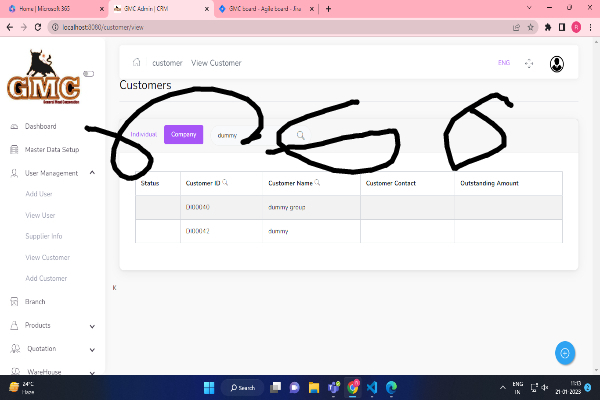Toggle the sidebar collapse switch near logo
Screen dimensions: 600x400
tap(88, 73)
